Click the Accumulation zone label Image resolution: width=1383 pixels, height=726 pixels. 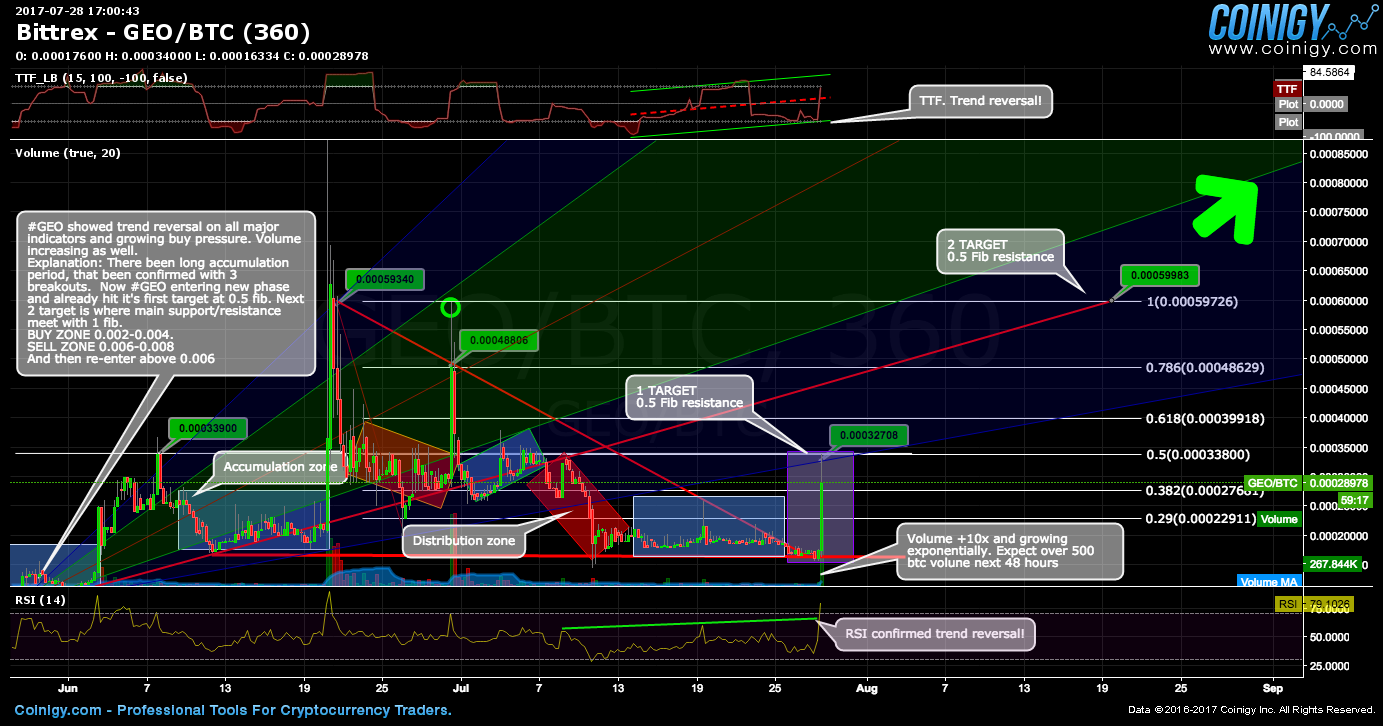(279, 467)
